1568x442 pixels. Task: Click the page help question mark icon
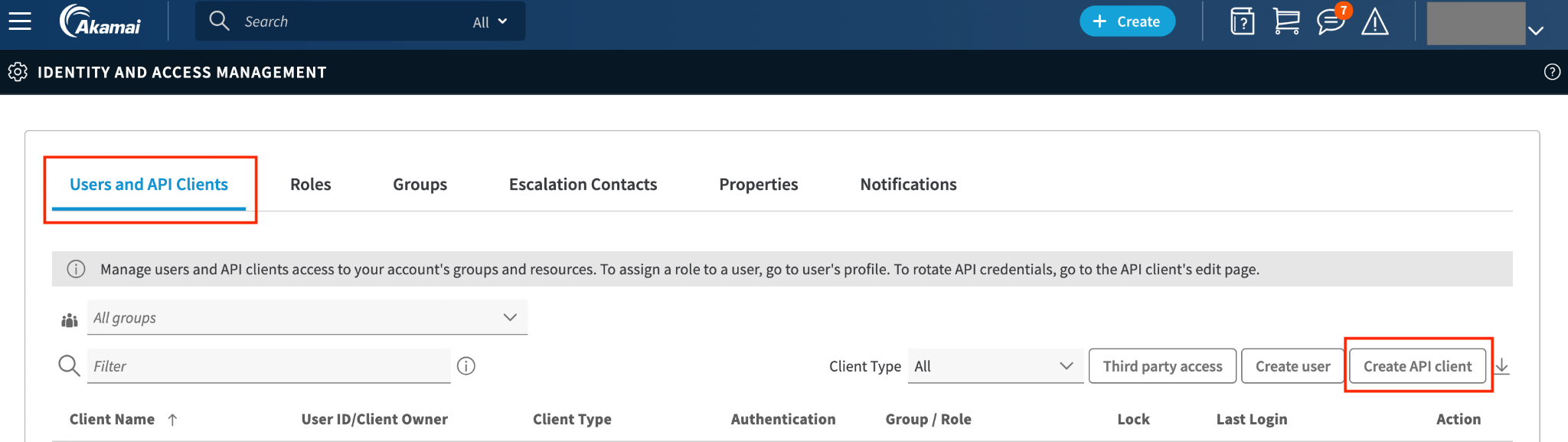tap(1552, 72)
